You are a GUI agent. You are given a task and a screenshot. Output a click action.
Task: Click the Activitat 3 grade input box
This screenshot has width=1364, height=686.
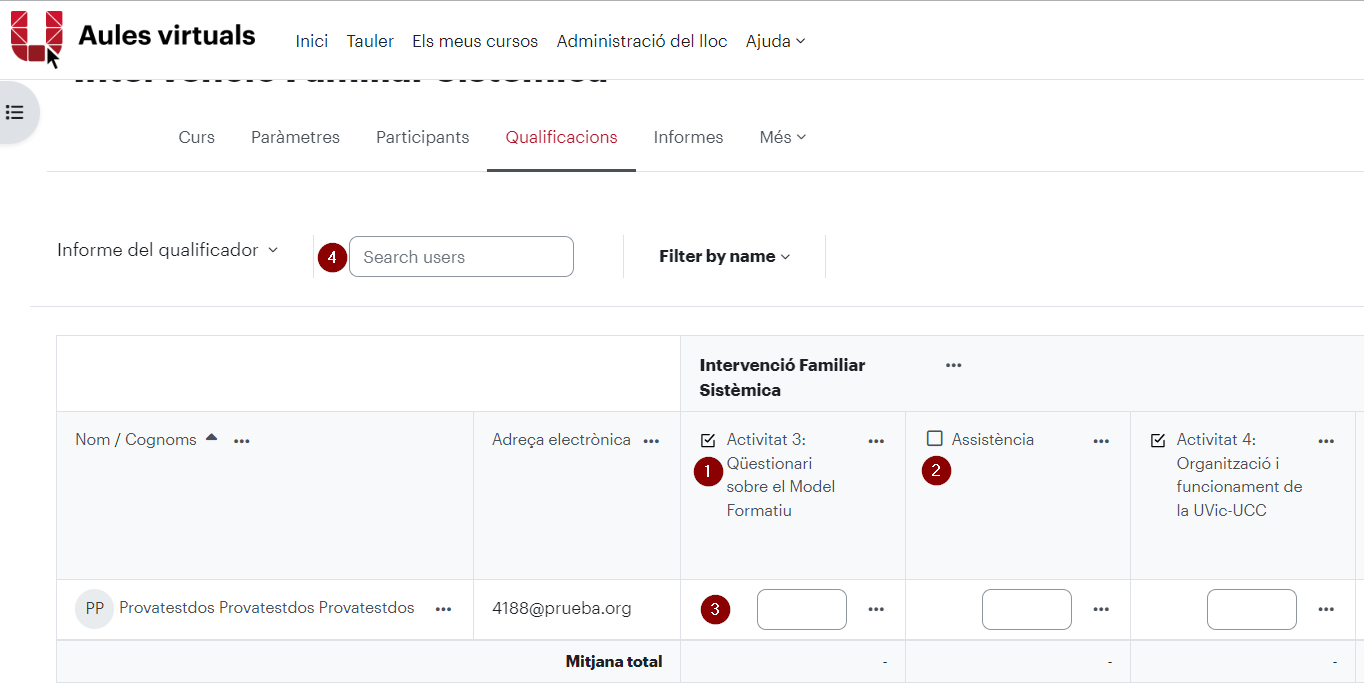click(802, 609)
